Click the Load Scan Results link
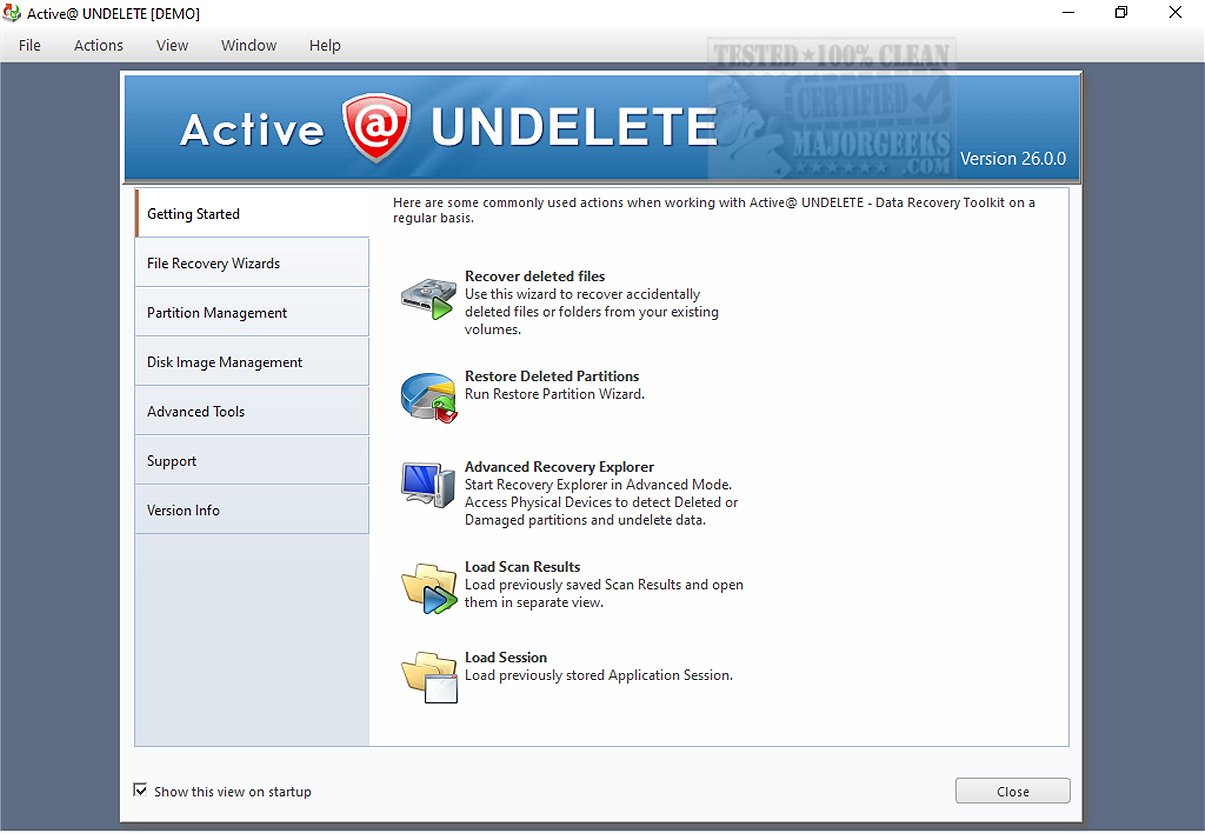Image resolution: width=1205 pixels, height=834 pixels. click(522, 567)
